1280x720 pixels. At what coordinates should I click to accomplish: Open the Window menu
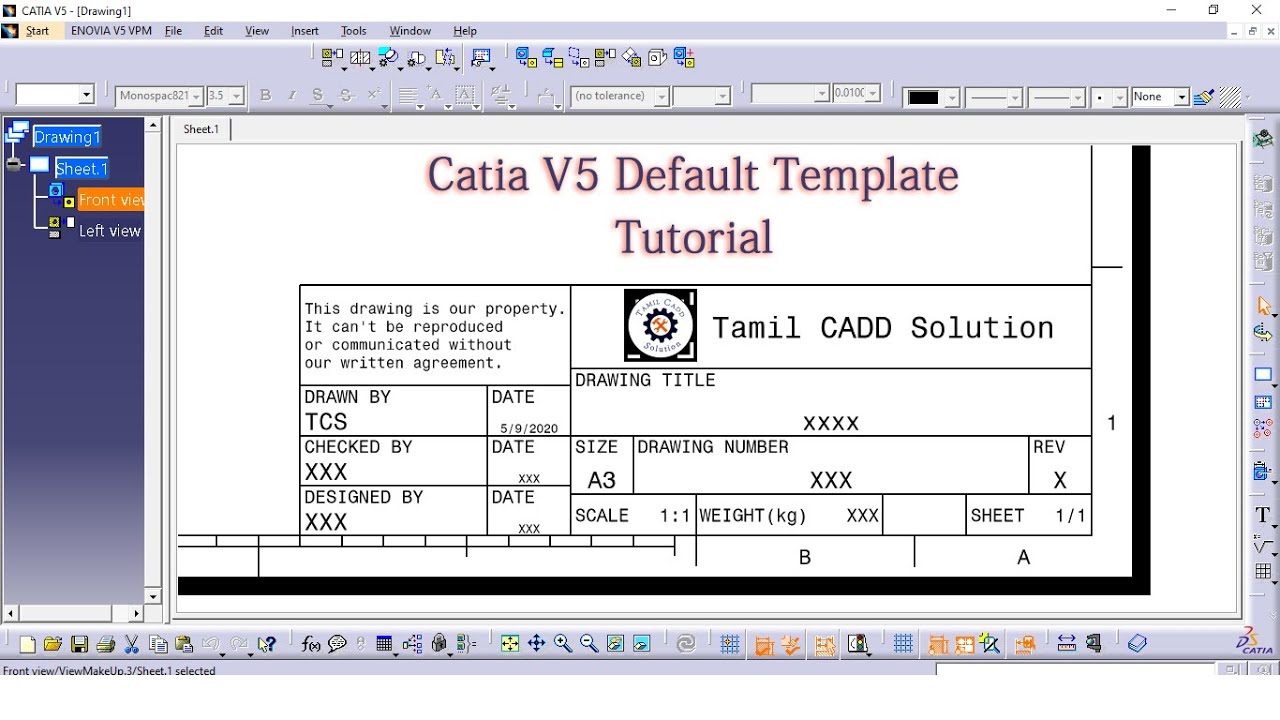(x=410, y=31)
